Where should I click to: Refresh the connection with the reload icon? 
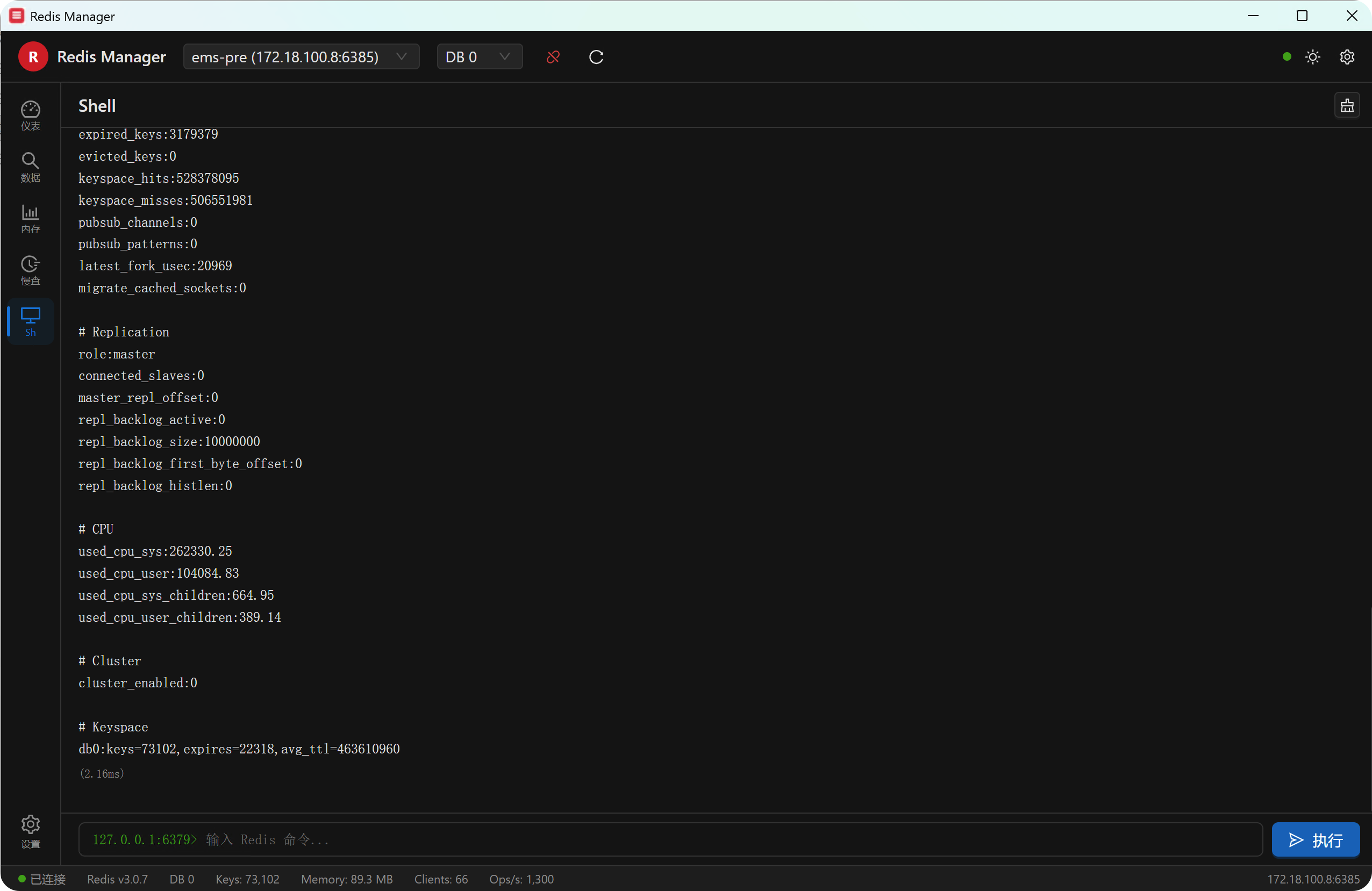(x=596, y=57)
